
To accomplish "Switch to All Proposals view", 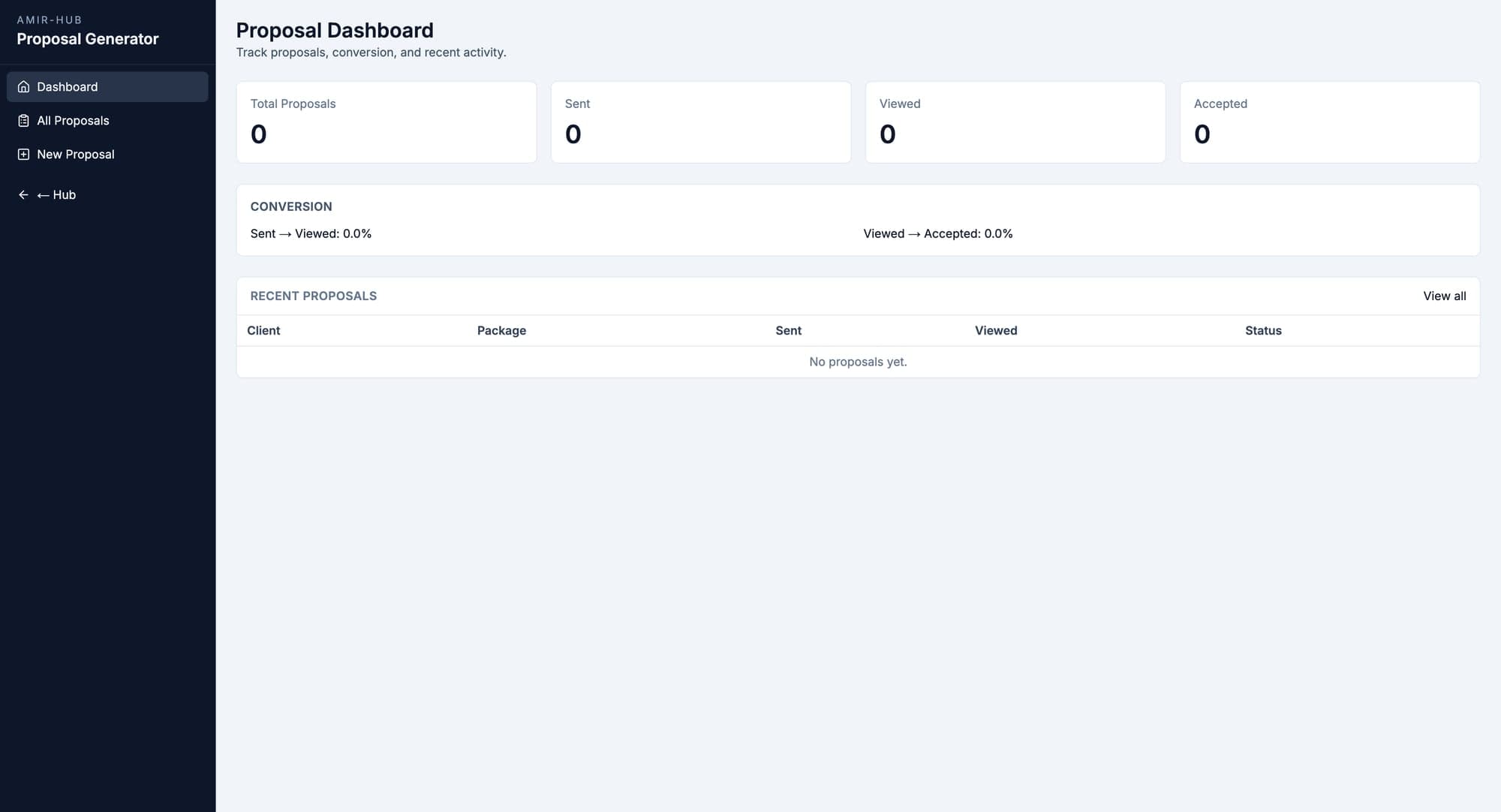I will pyautogui.click(x=73, y=120).
